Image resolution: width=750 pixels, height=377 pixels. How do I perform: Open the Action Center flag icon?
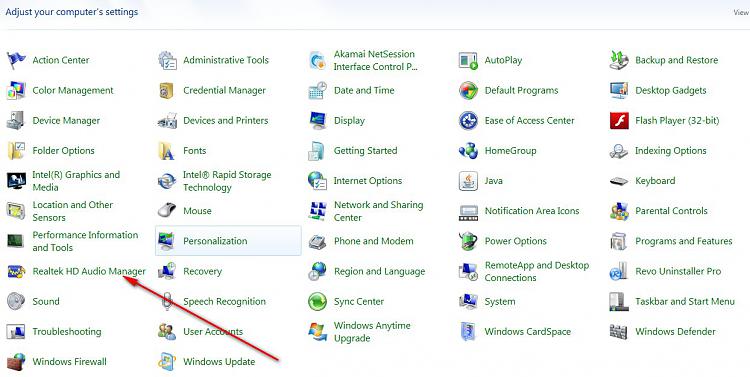click(16, 60)
